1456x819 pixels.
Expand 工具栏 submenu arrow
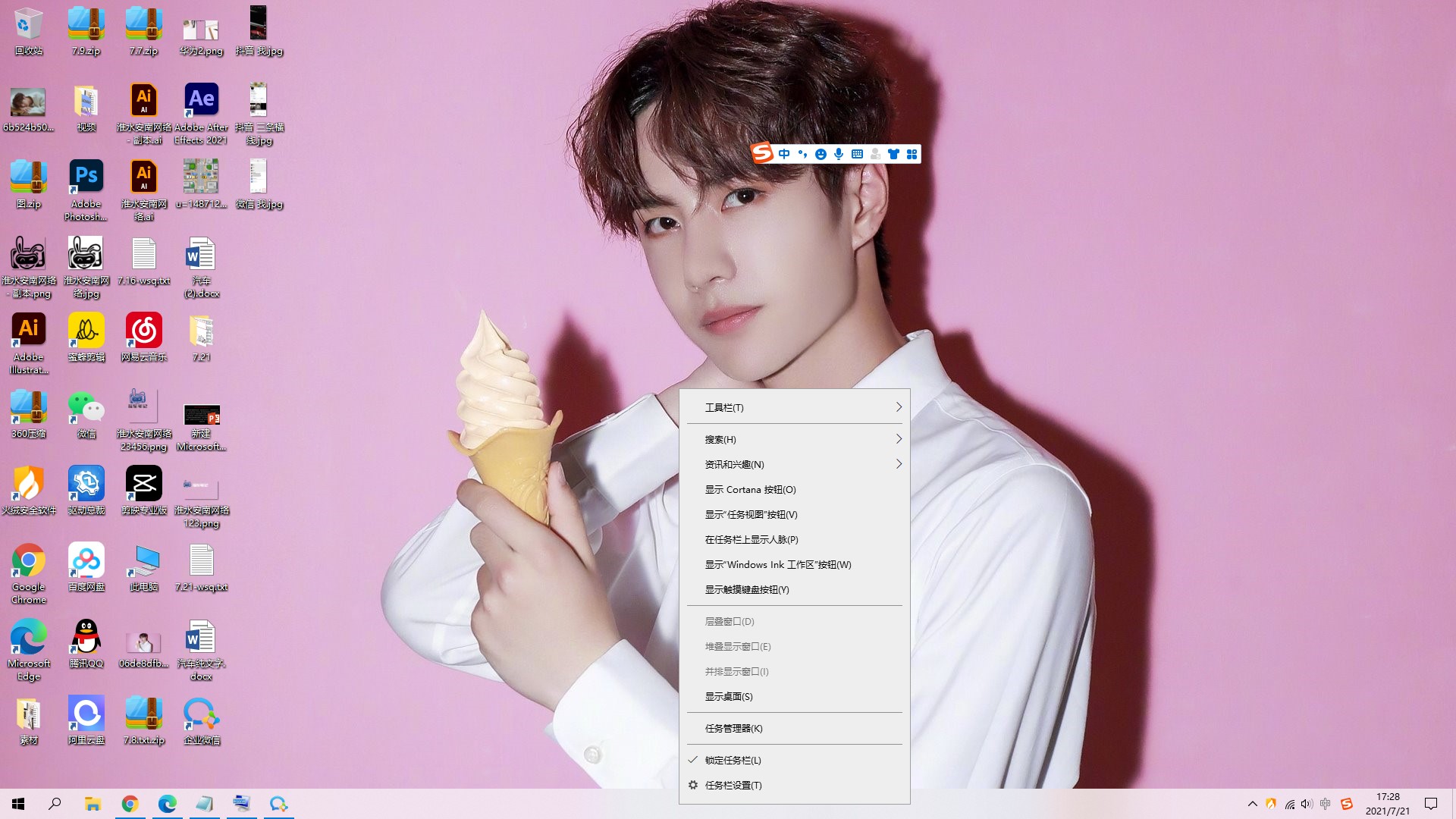click(898, 407)
